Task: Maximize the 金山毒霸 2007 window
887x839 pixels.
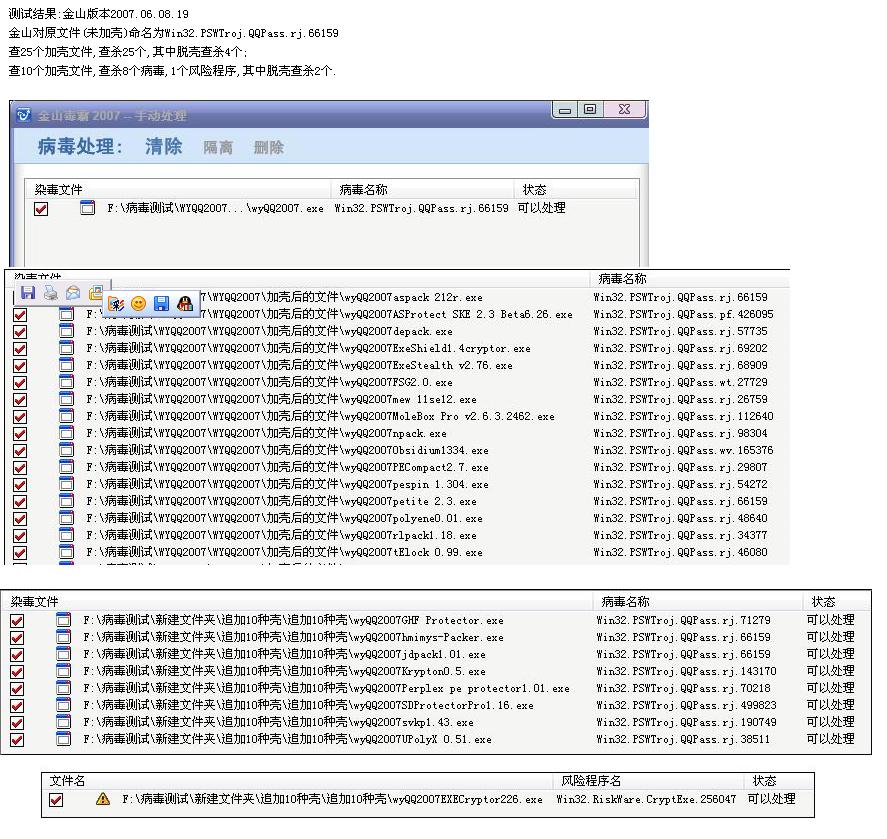Action: (590, 109)
